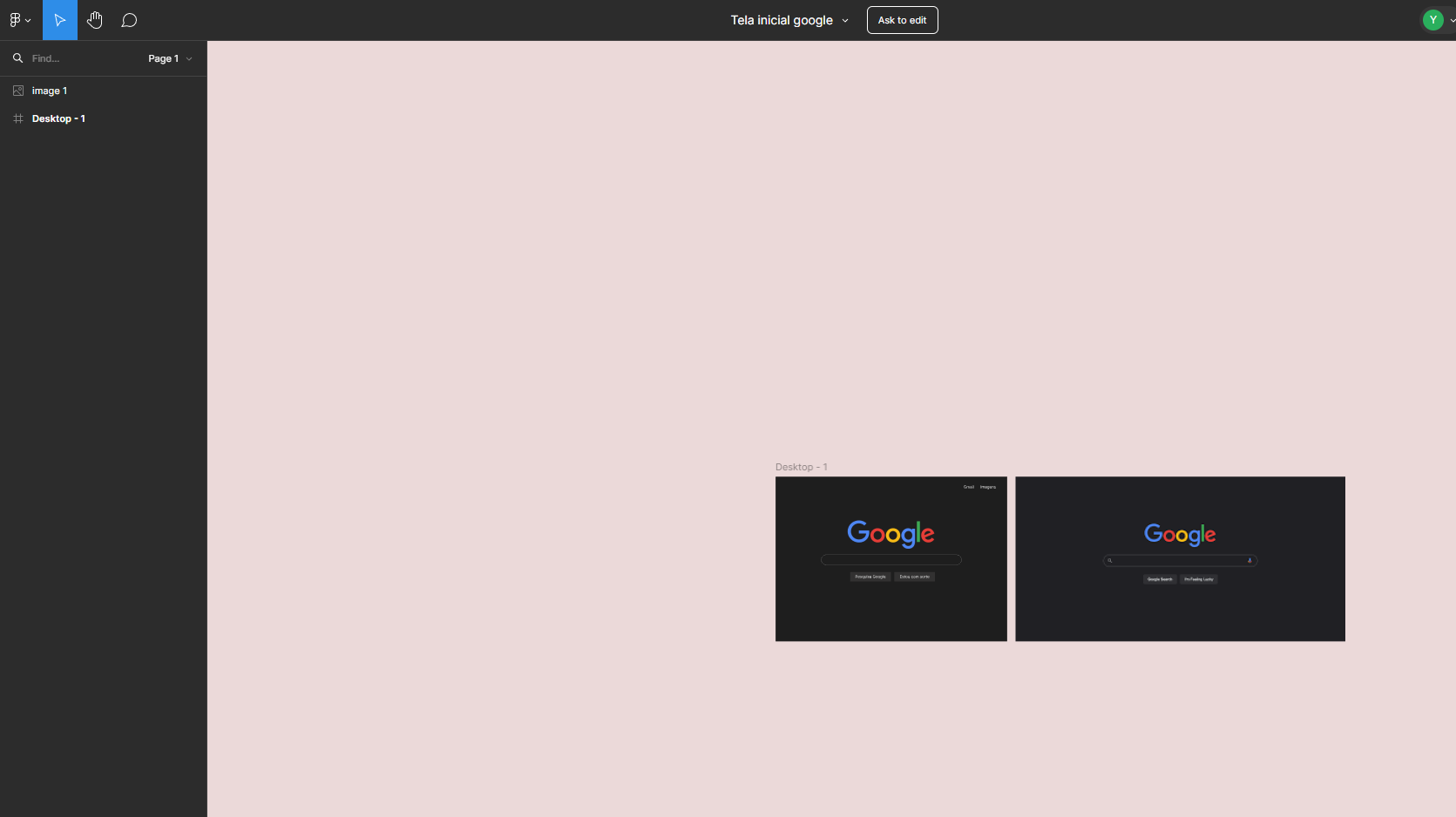Open the user avatar Y
Screen dimensions: 1456x817
point(1432,20)
